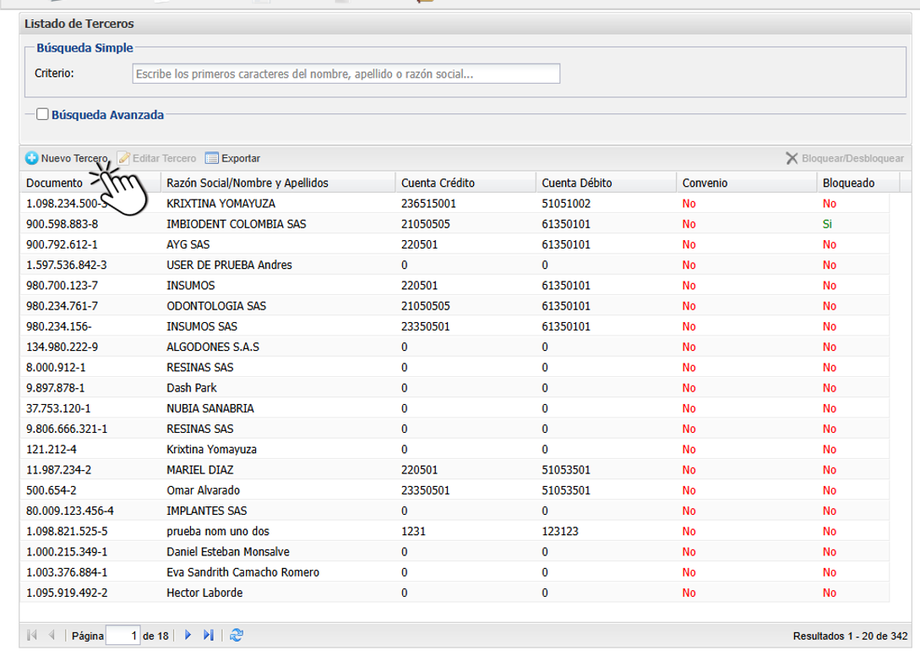Enable the Búsqueda Avanzada checkbox

[x=42, y=114]
